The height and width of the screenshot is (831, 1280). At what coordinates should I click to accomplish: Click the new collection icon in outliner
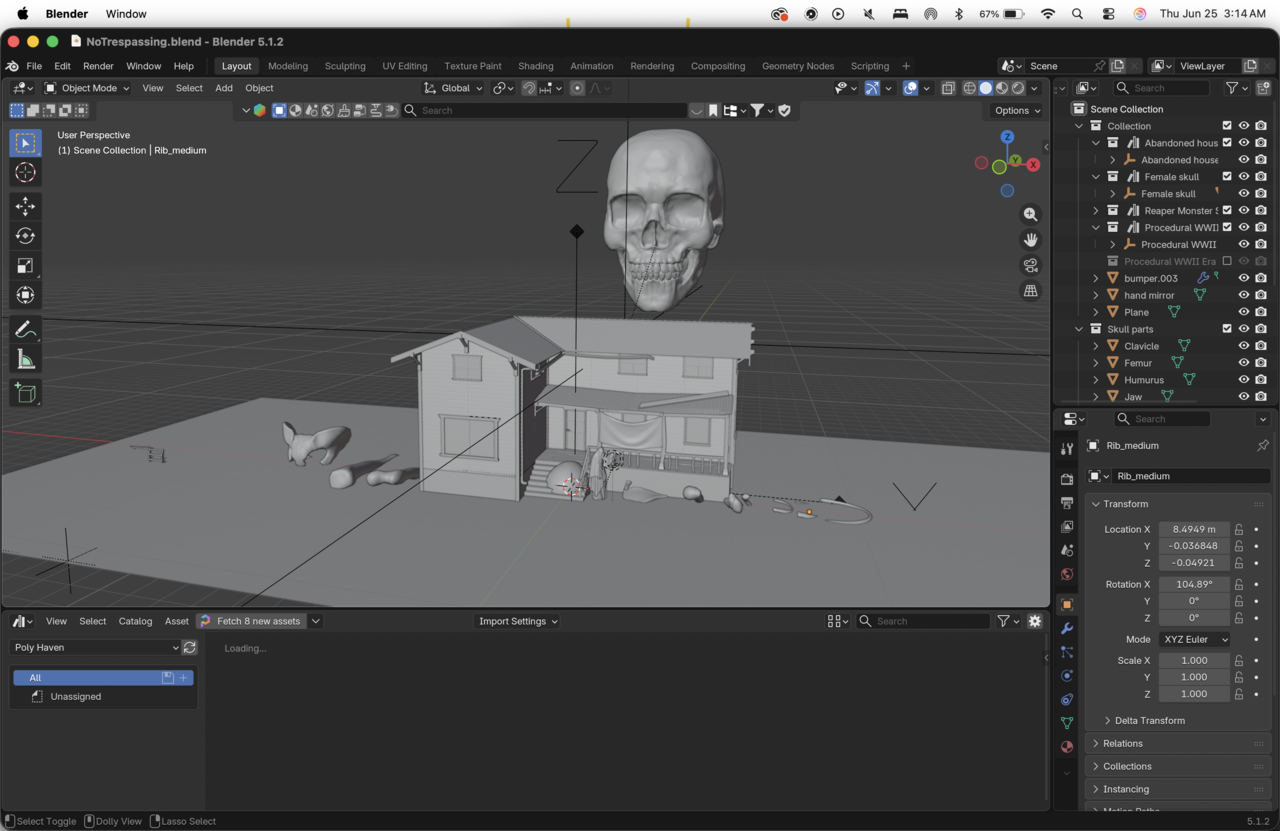point(1263,88)
